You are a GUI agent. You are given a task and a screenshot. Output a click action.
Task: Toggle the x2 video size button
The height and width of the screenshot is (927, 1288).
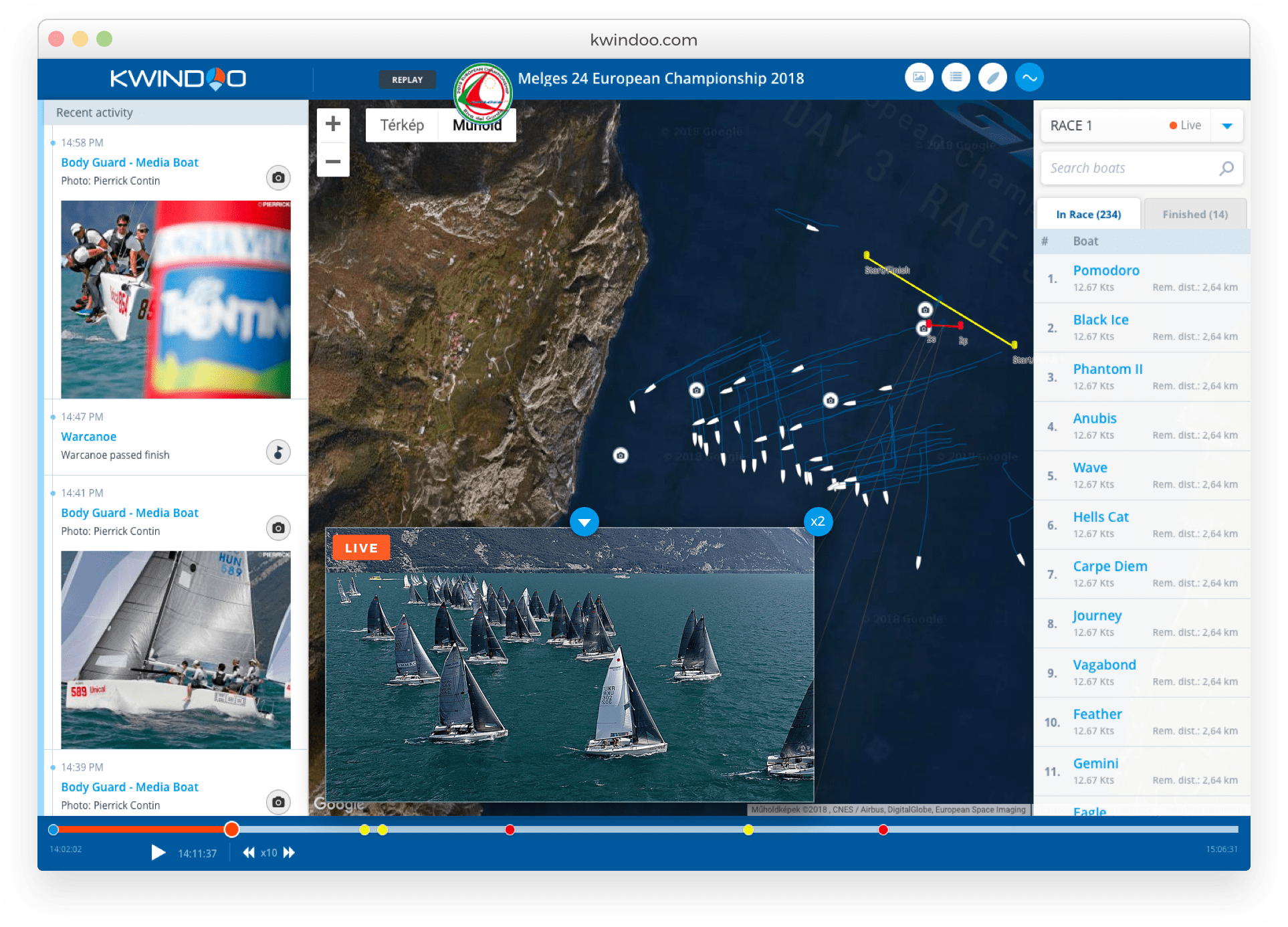click(817, 522)
